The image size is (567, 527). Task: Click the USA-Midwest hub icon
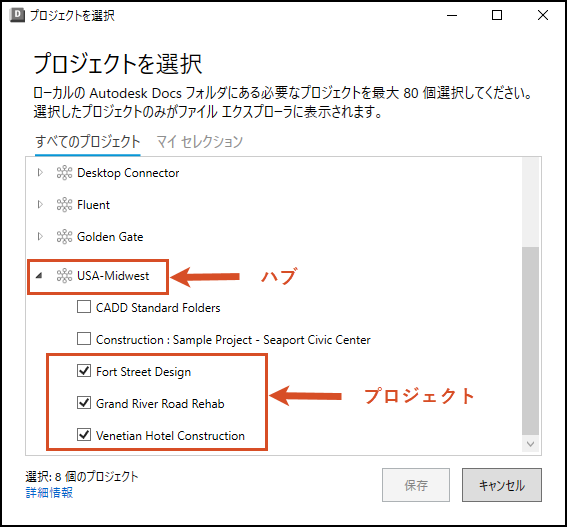[64, 276]
